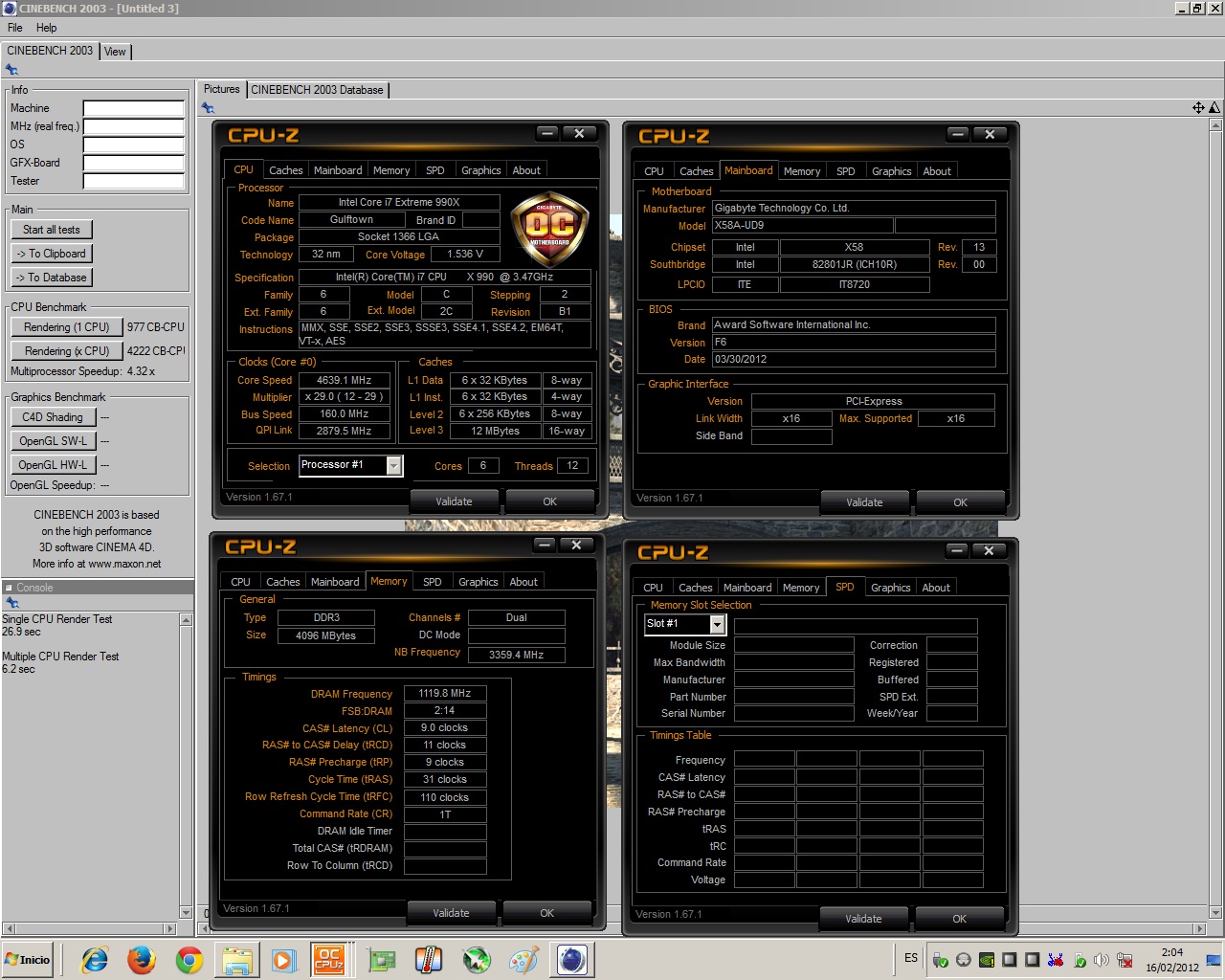Open the Slot #1 memory slot dropdown

tap(717, 624)
